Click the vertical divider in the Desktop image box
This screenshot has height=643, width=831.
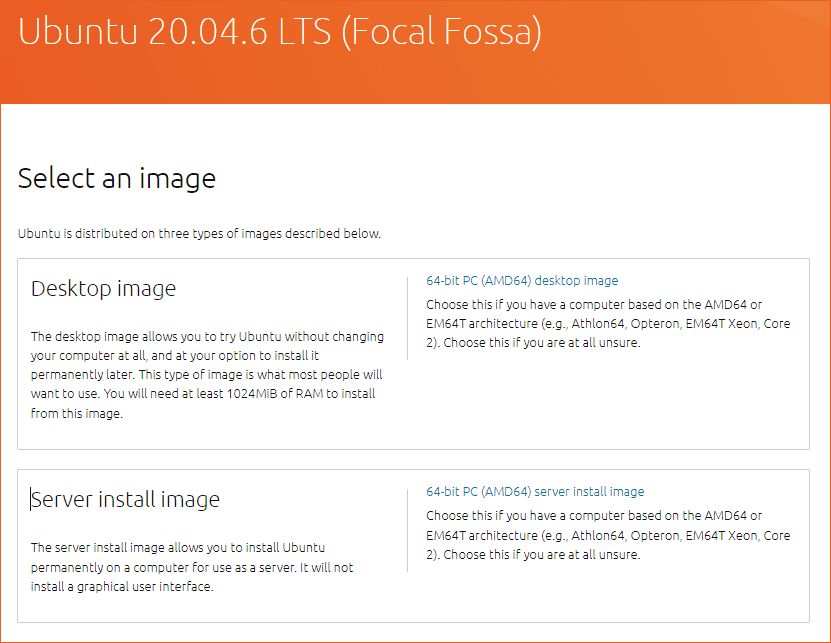click(407, 318)
